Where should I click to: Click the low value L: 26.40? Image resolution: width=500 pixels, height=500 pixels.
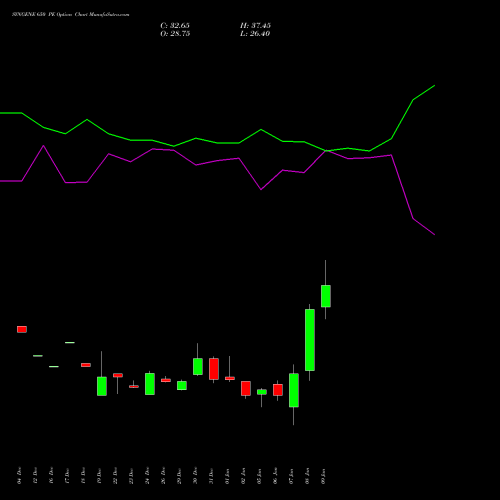click(x=255, y=34)
